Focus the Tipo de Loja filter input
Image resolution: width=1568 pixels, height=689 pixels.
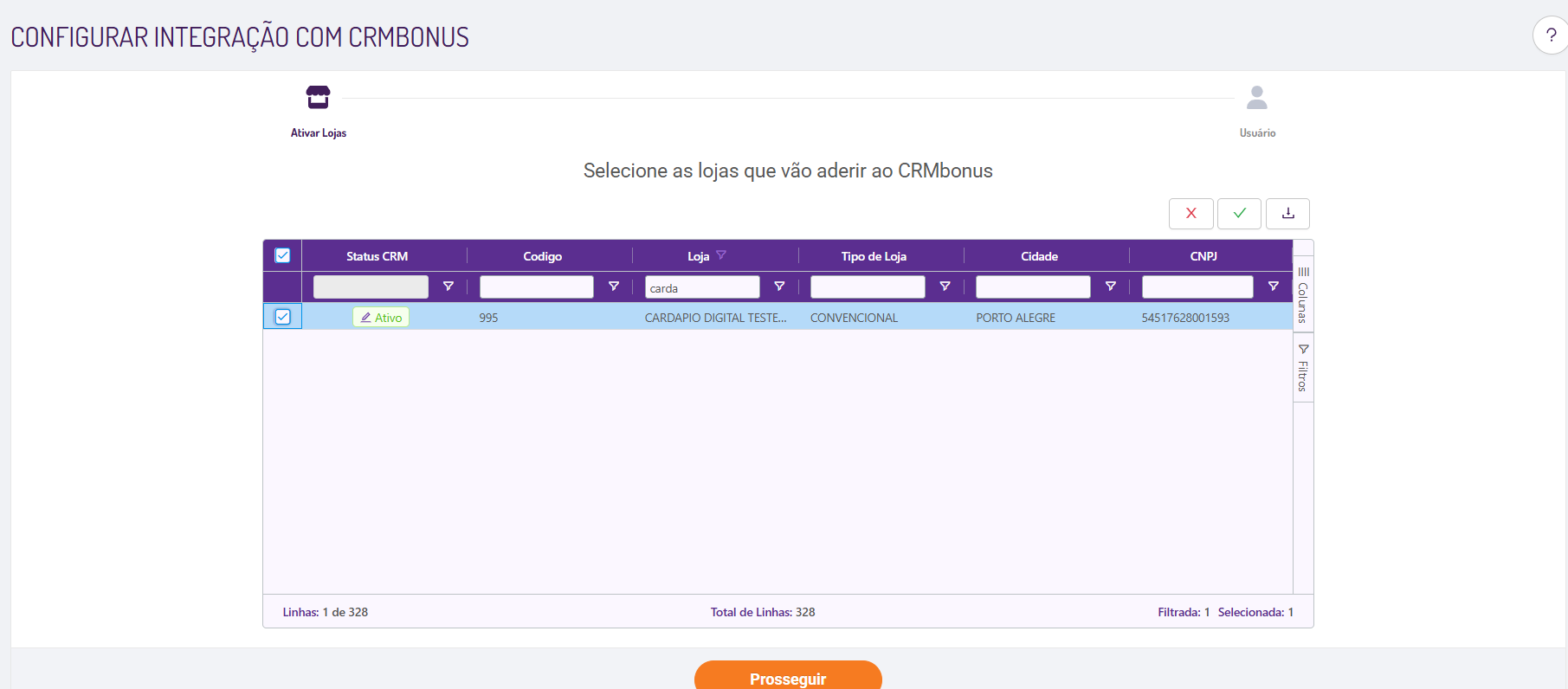tap(868, 287)
